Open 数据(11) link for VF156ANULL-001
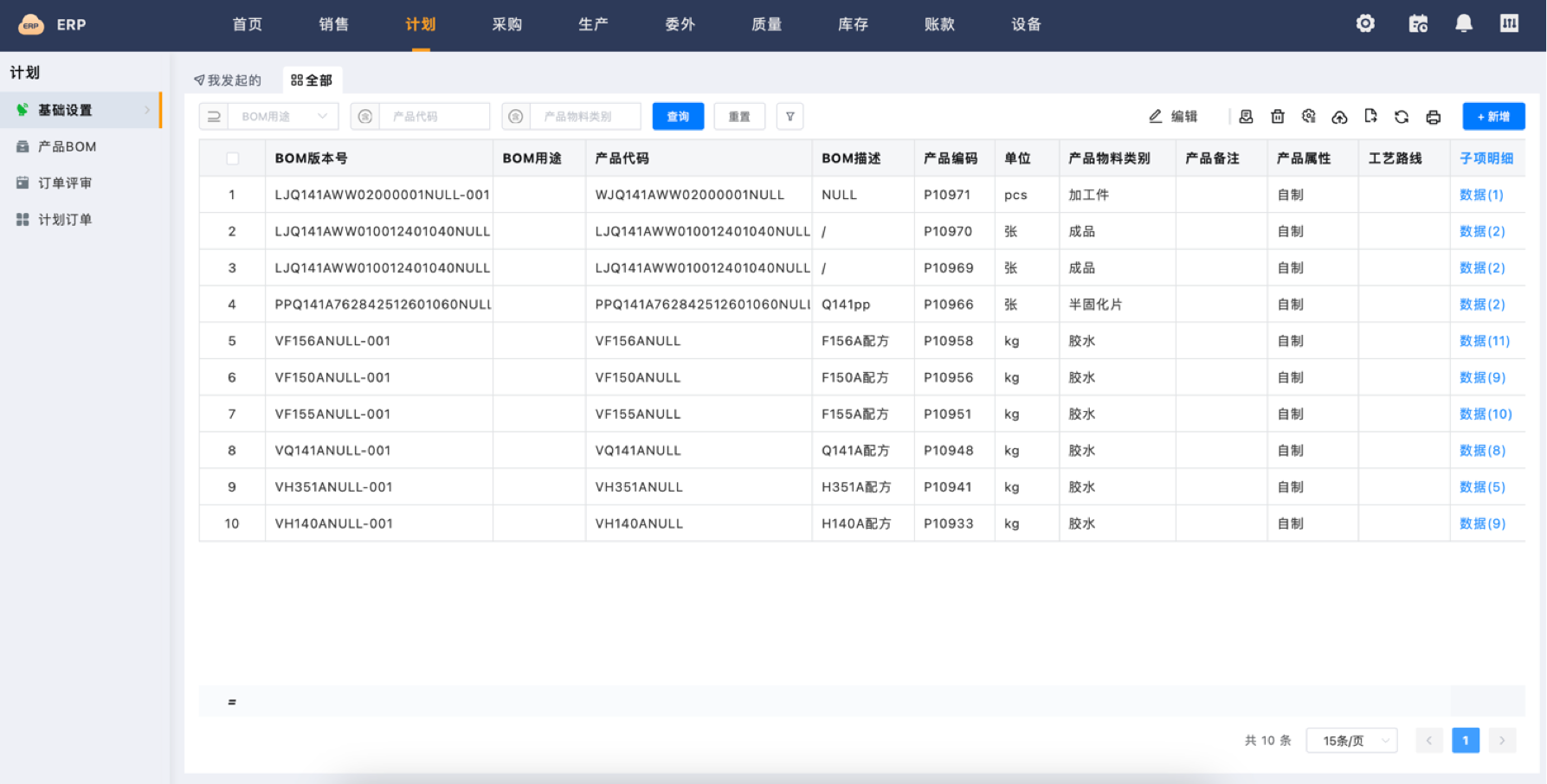1547x784 pixels. (1484, 341)
